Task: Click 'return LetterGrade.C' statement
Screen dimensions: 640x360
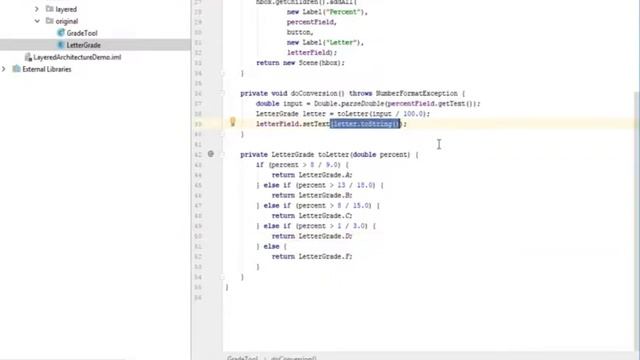Action: pyautogui.click(x=312, y=216)
